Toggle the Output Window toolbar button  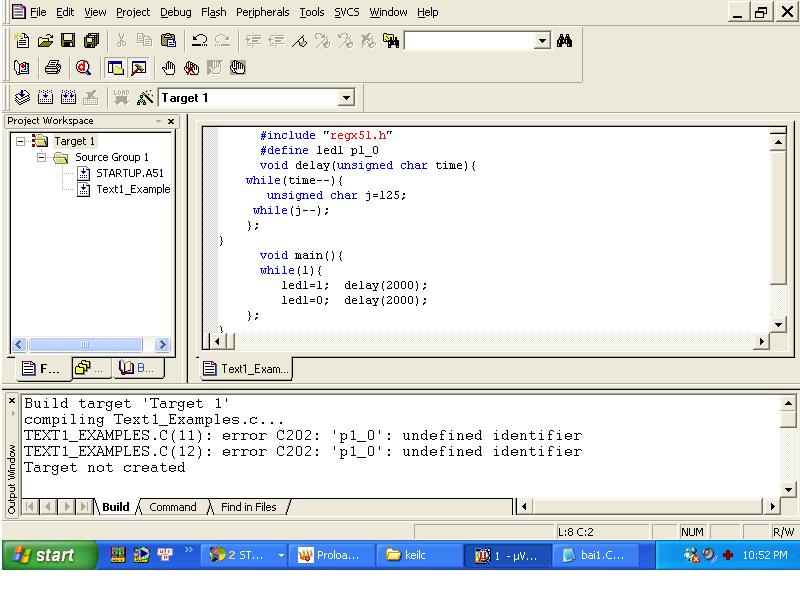coord(138,68)
